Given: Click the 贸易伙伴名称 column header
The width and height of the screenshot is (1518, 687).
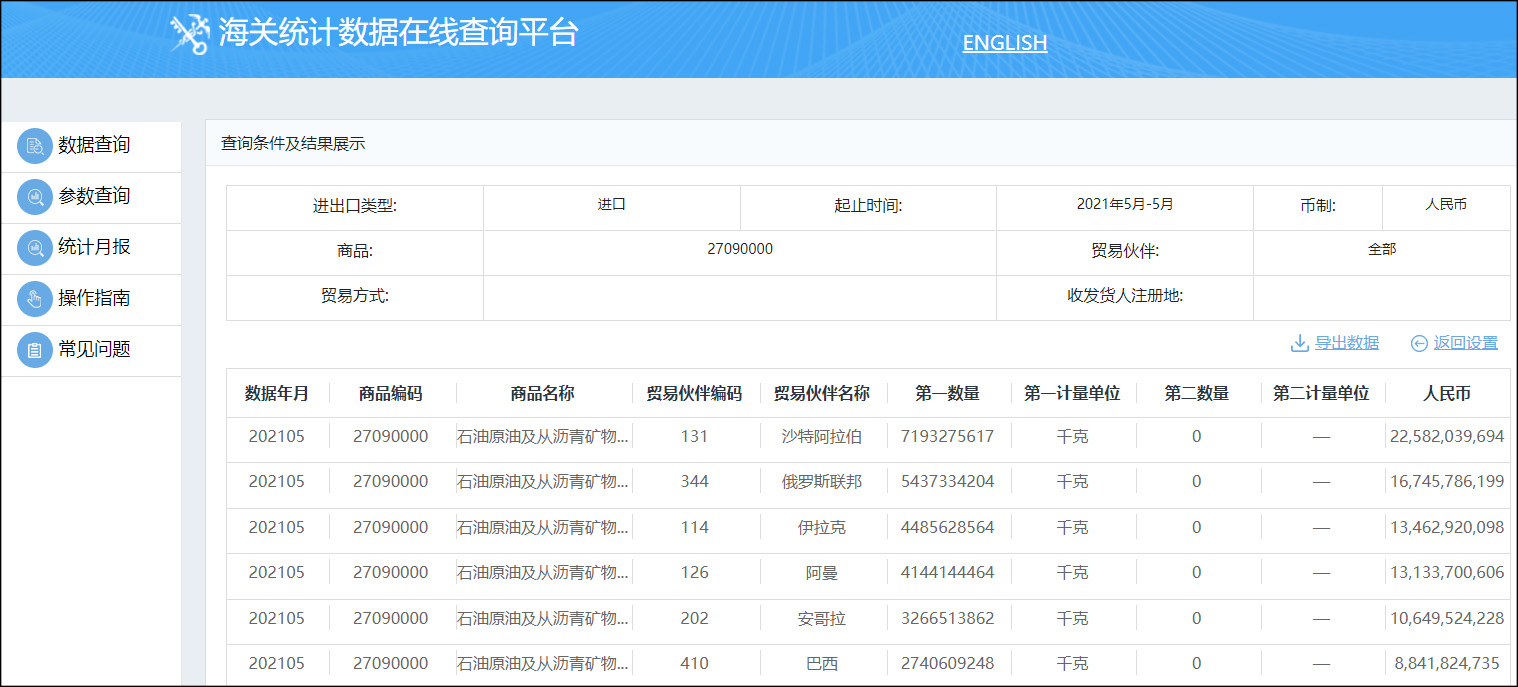Looking at the screenshot, I should click(821, 394).
